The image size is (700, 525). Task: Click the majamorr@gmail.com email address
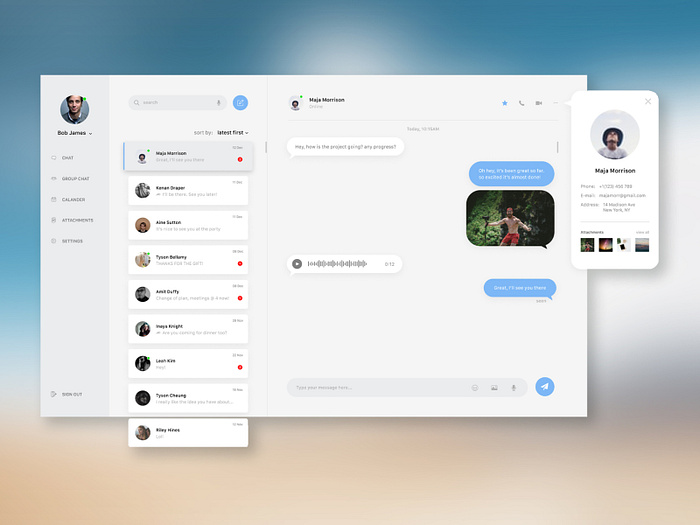(622, 196)
